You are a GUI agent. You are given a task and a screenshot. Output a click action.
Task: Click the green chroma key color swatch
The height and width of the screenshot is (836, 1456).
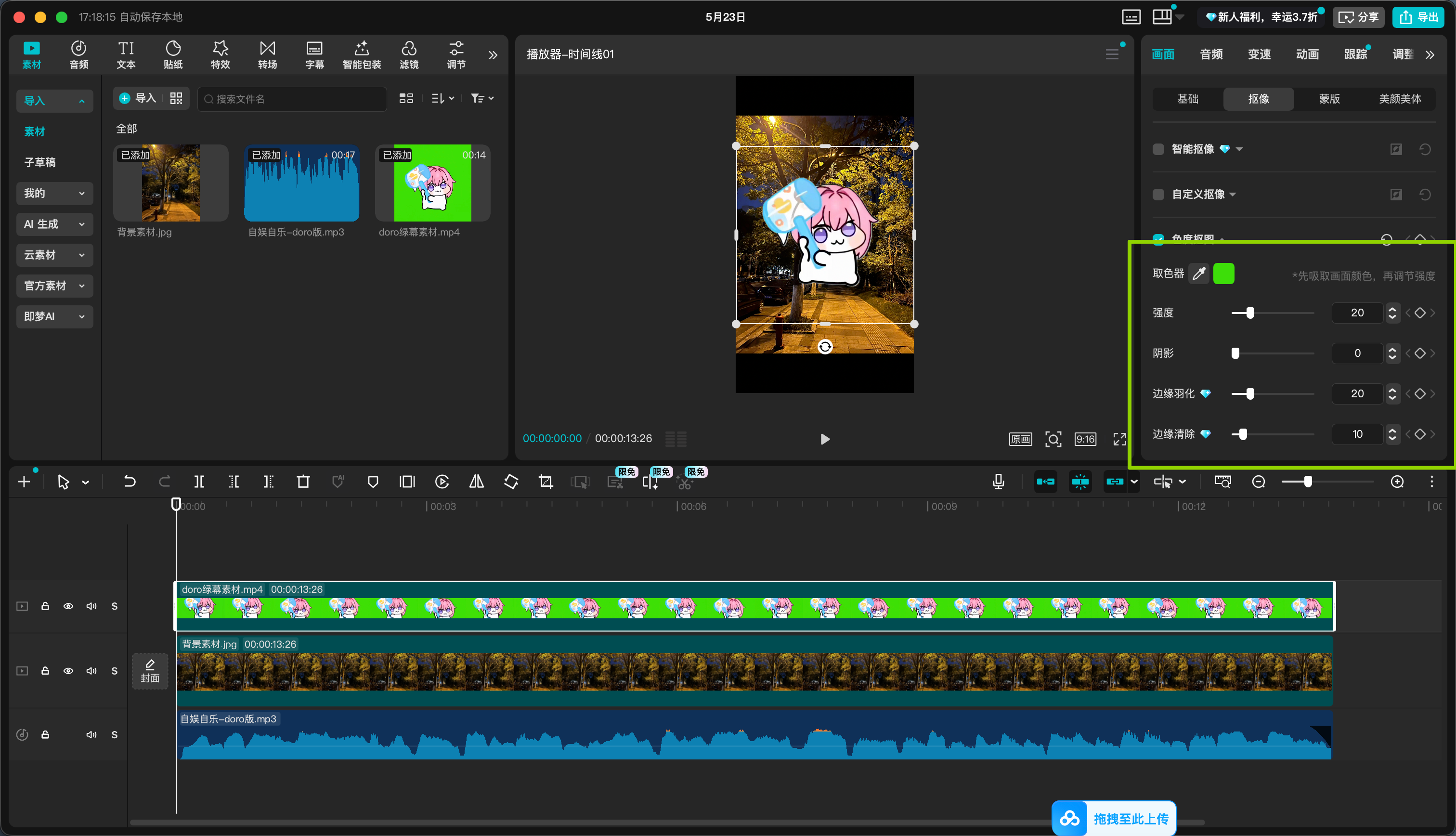coord(1223,274)
